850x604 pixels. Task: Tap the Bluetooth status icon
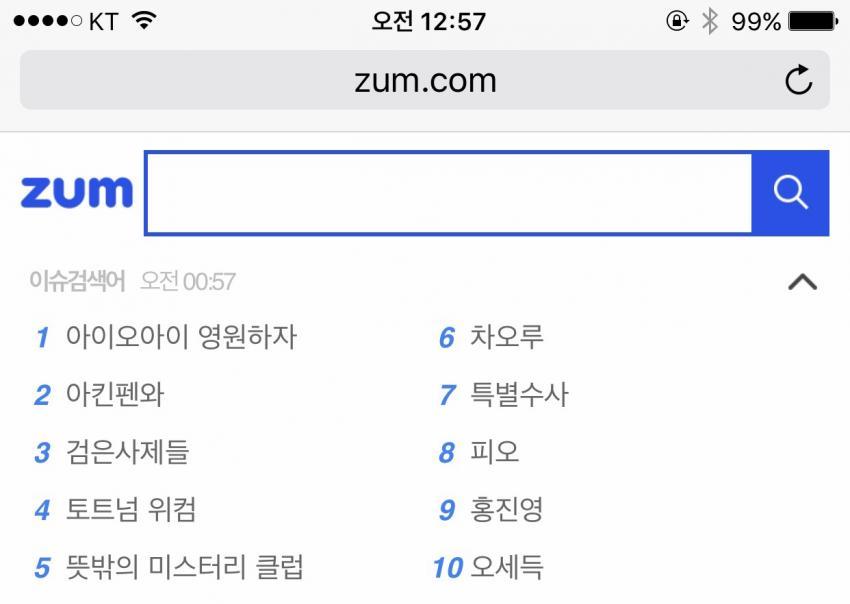click(709, 21)
